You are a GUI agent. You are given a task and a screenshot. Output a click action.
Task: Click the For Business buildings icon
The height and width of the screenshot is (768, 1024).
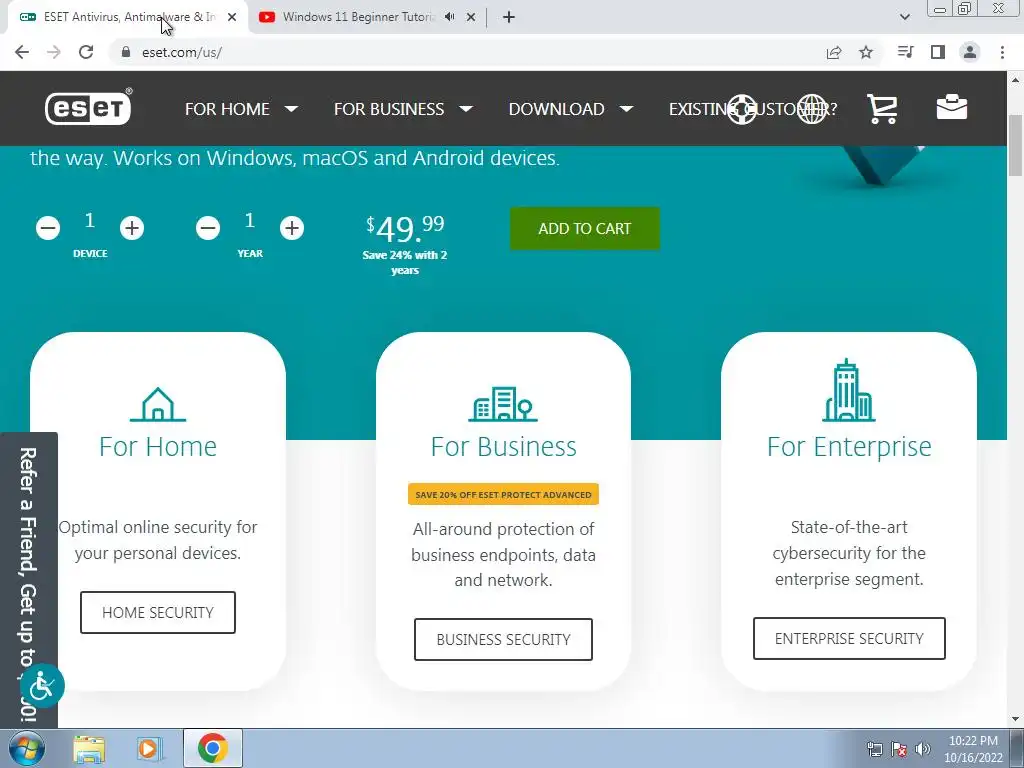coord(503,404)
